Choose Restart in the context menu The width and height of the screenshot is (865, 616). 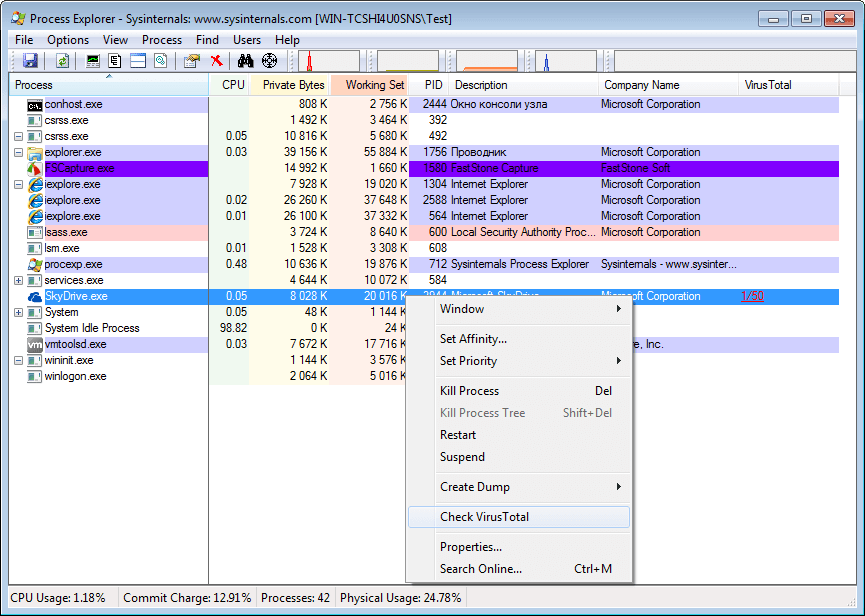[519, 435]
